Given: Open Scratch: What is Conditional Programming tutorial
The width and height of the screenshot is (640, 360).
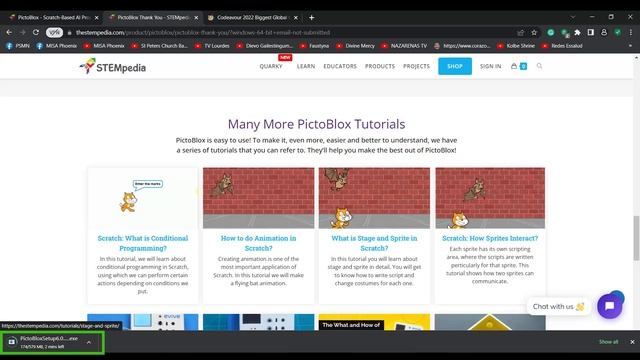Looking at the screenshot, I should (143, 243).
